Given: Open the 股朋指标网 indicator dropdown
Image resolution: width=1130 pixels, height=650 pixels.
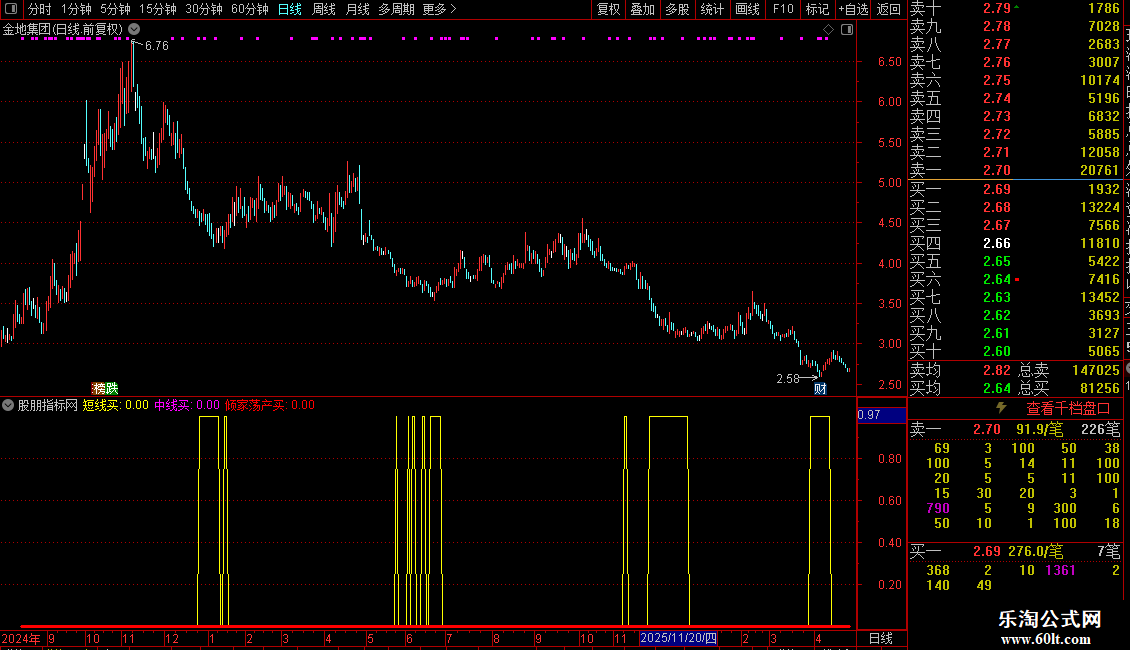Looking at the screenshot, I should pos(8,405).
